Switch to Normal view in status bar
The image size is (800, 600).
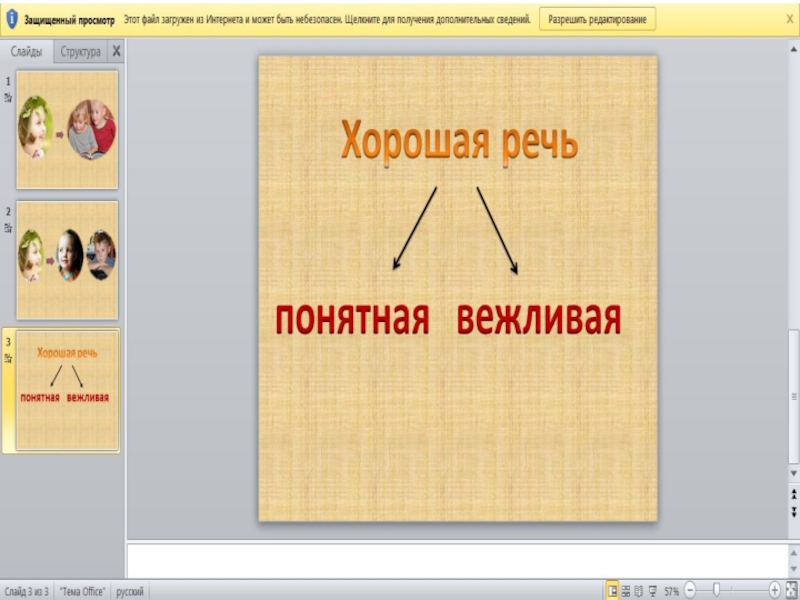(x=612, y=591)
